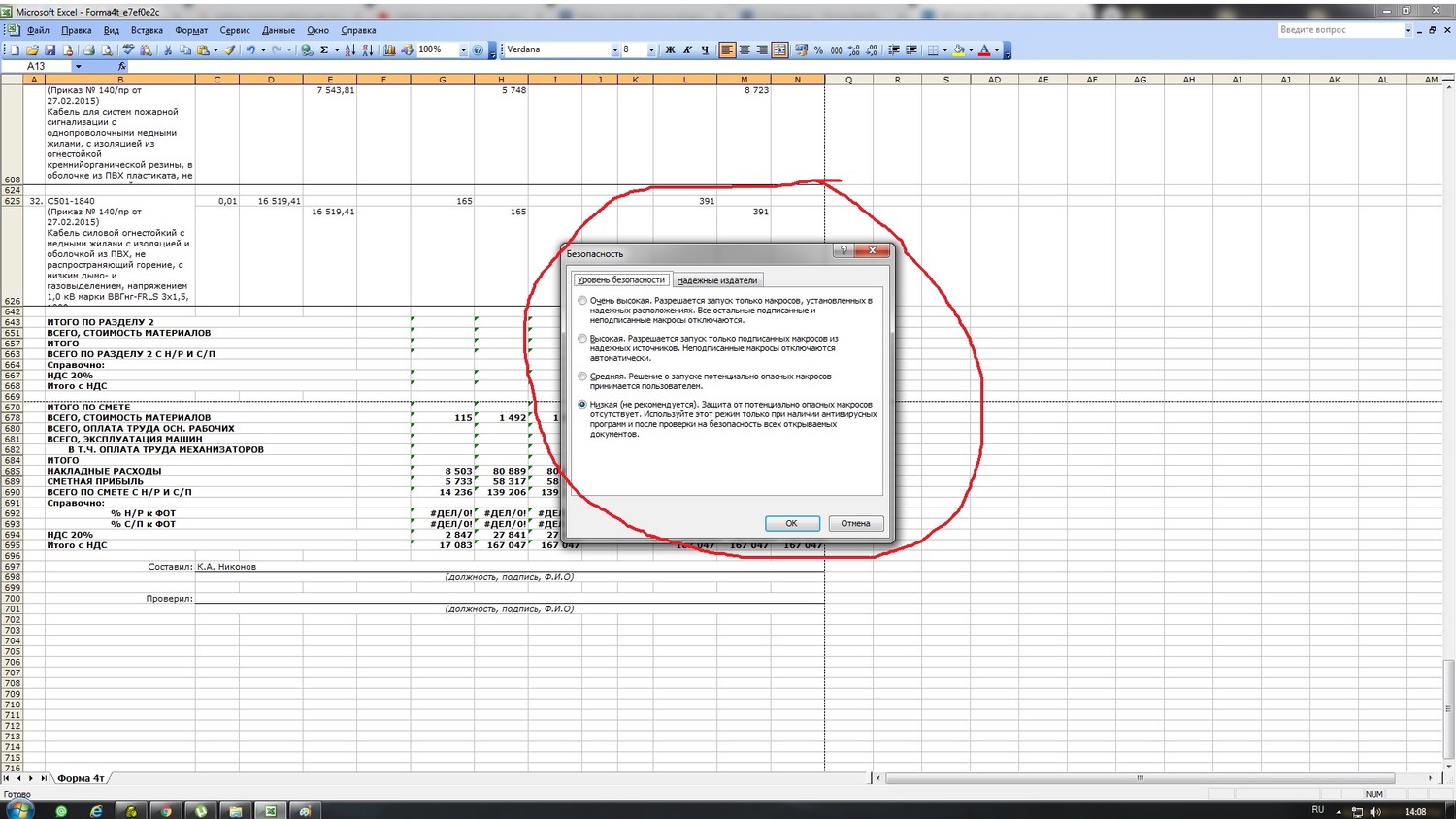Decrease decimal places
The width and height of the screenshot is (1456, 819).
click(872, 49)
